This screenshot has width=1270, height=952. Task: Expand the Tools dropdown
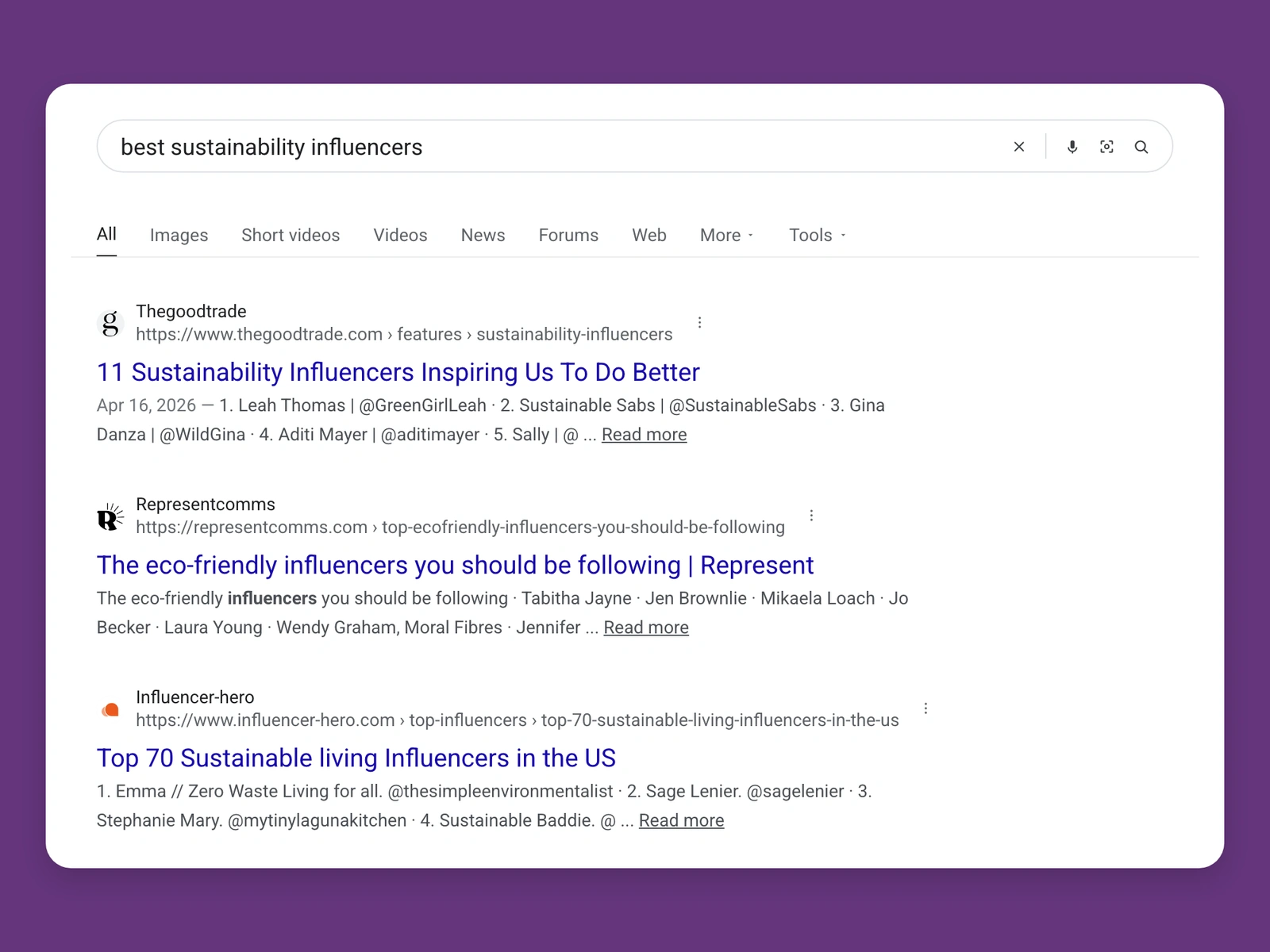(x=818, y=236)
